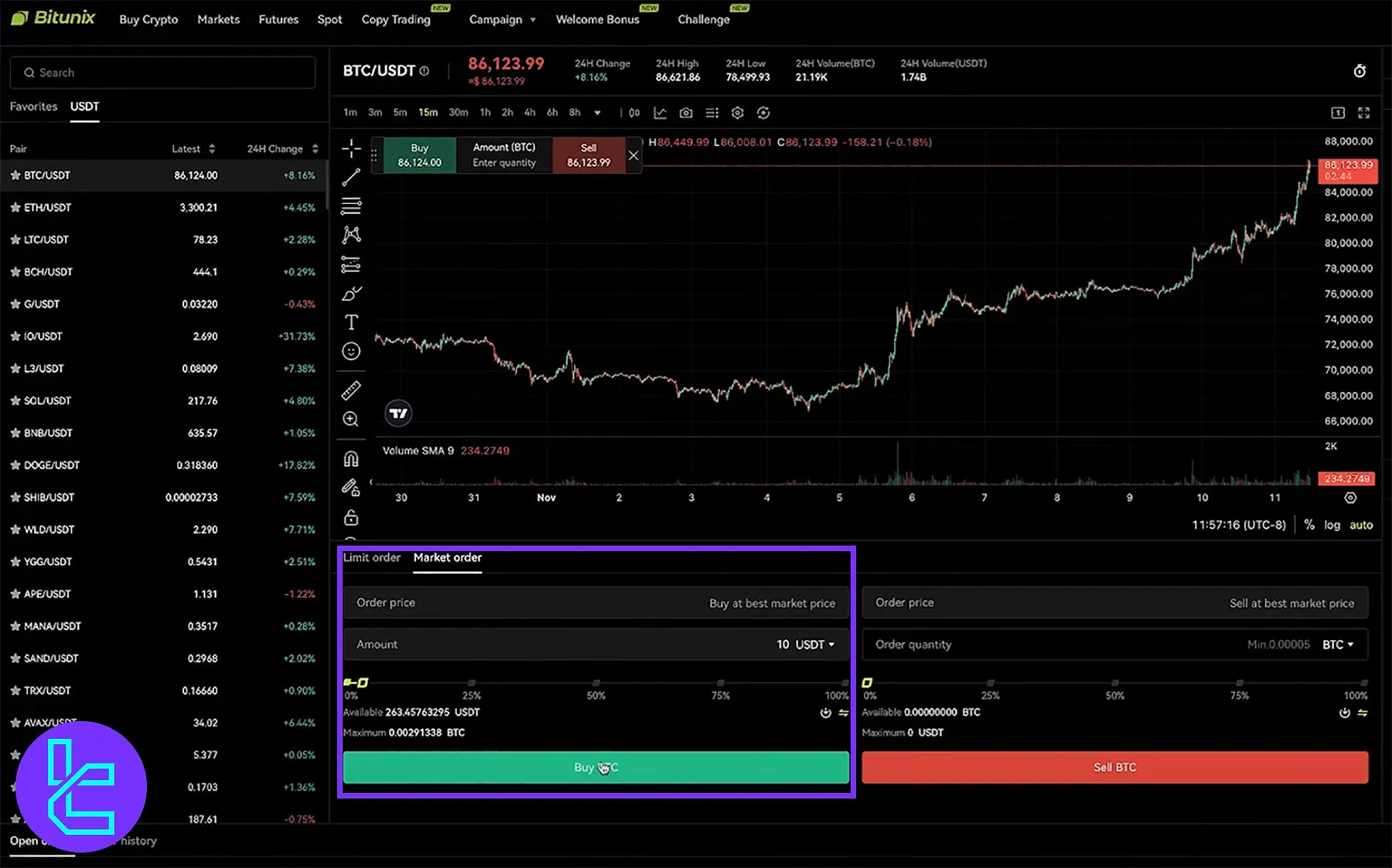Click the red Sell BTC button
Image resolution: width=1392 pixels, height=868 pixels.
(x=1114, y=768)
